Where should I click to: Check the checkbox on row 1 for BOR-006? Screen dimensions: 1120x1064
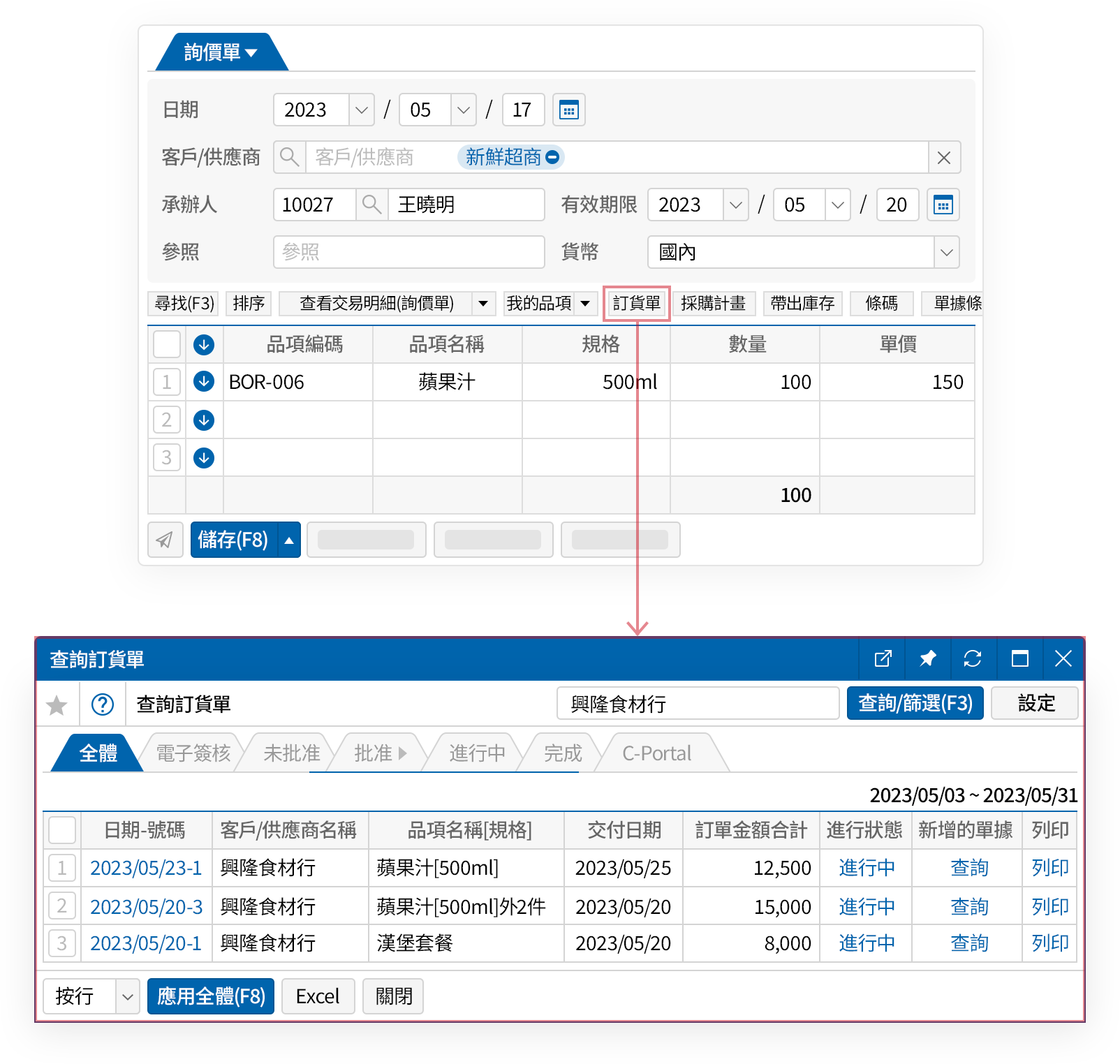pos(166,382)
